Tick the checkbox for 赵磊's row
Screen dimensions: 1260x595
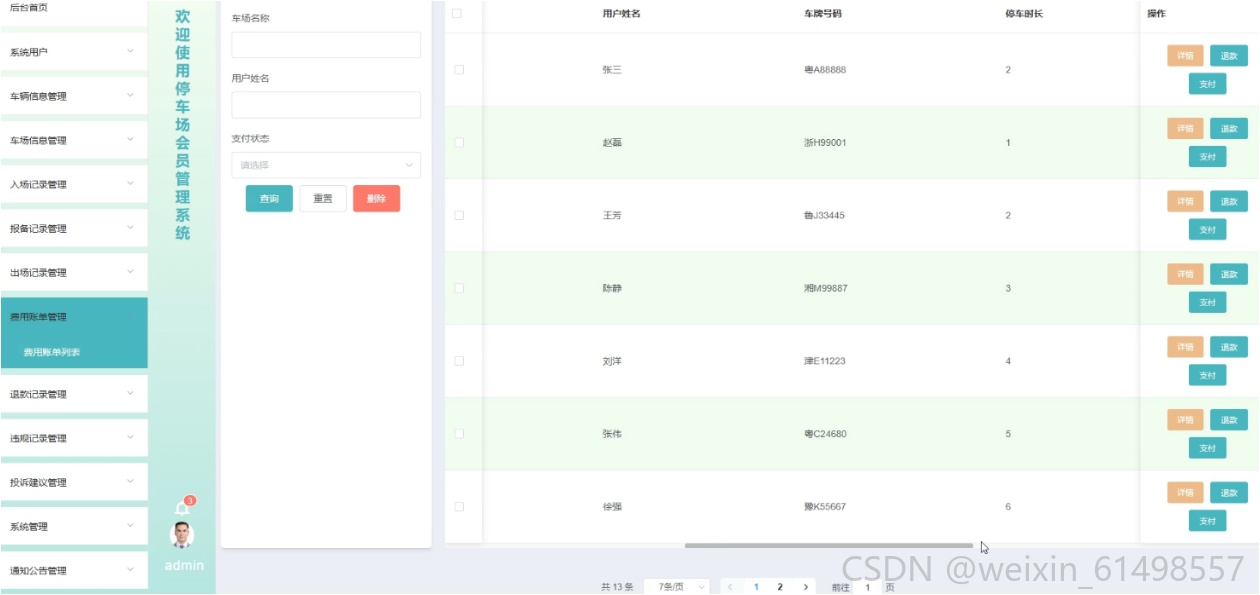click(x=459, y=143)
